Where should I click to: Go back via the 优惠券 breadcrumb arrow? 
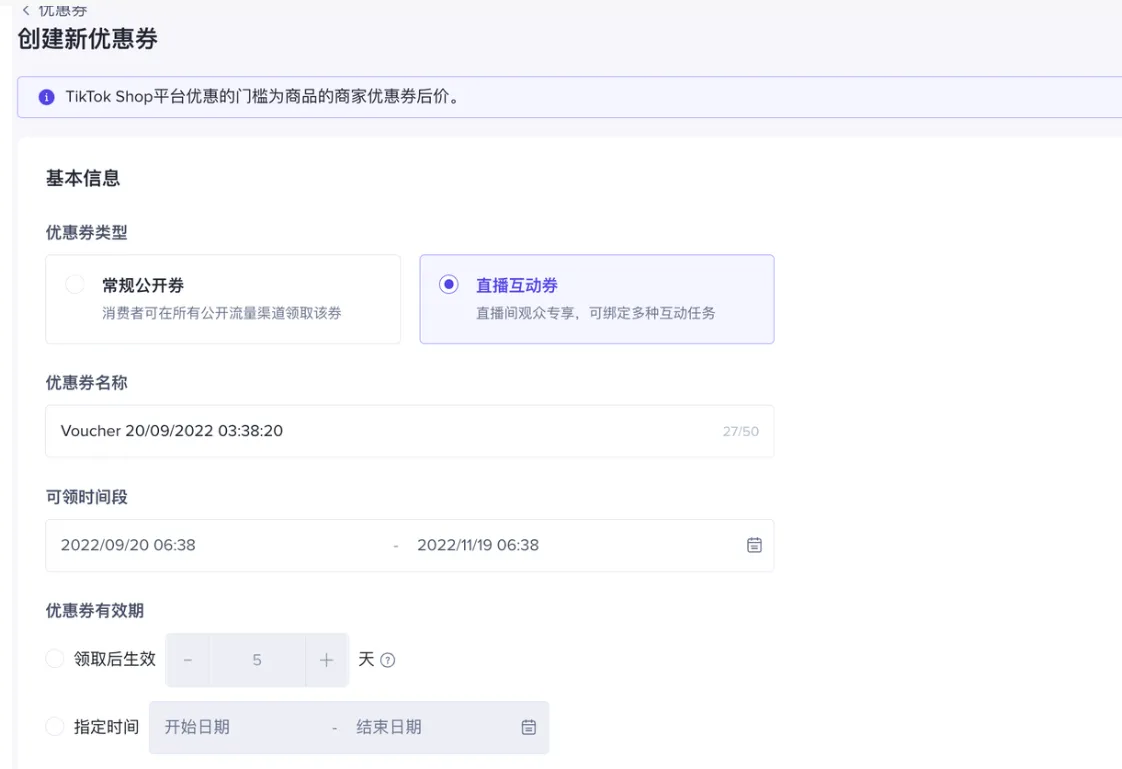(x=26, y=10)
